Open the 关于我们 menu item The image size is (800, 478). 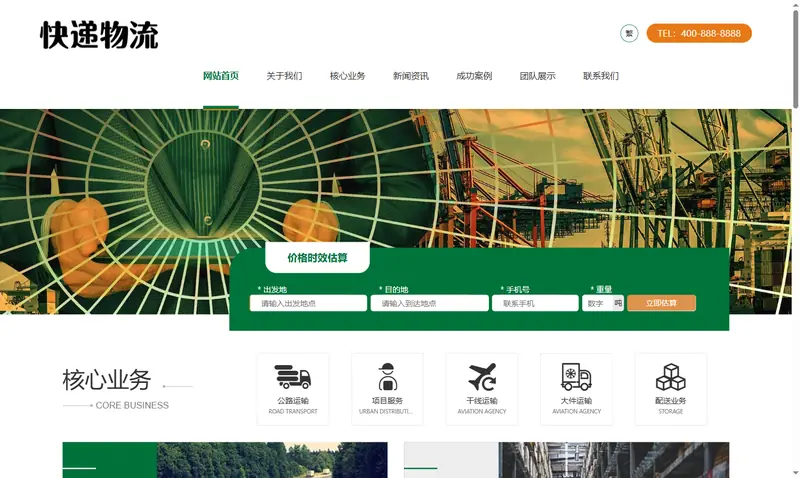coord(284,76)
